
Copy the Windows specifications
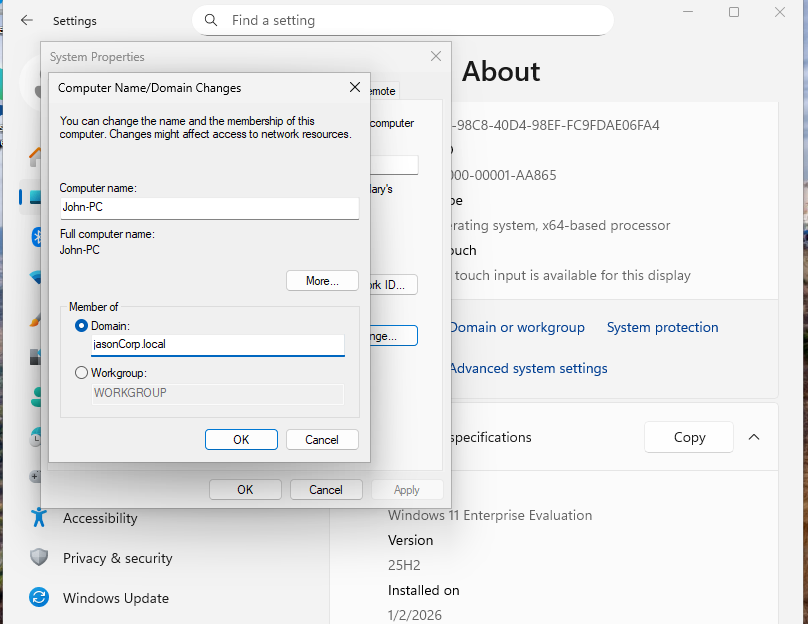689,437
